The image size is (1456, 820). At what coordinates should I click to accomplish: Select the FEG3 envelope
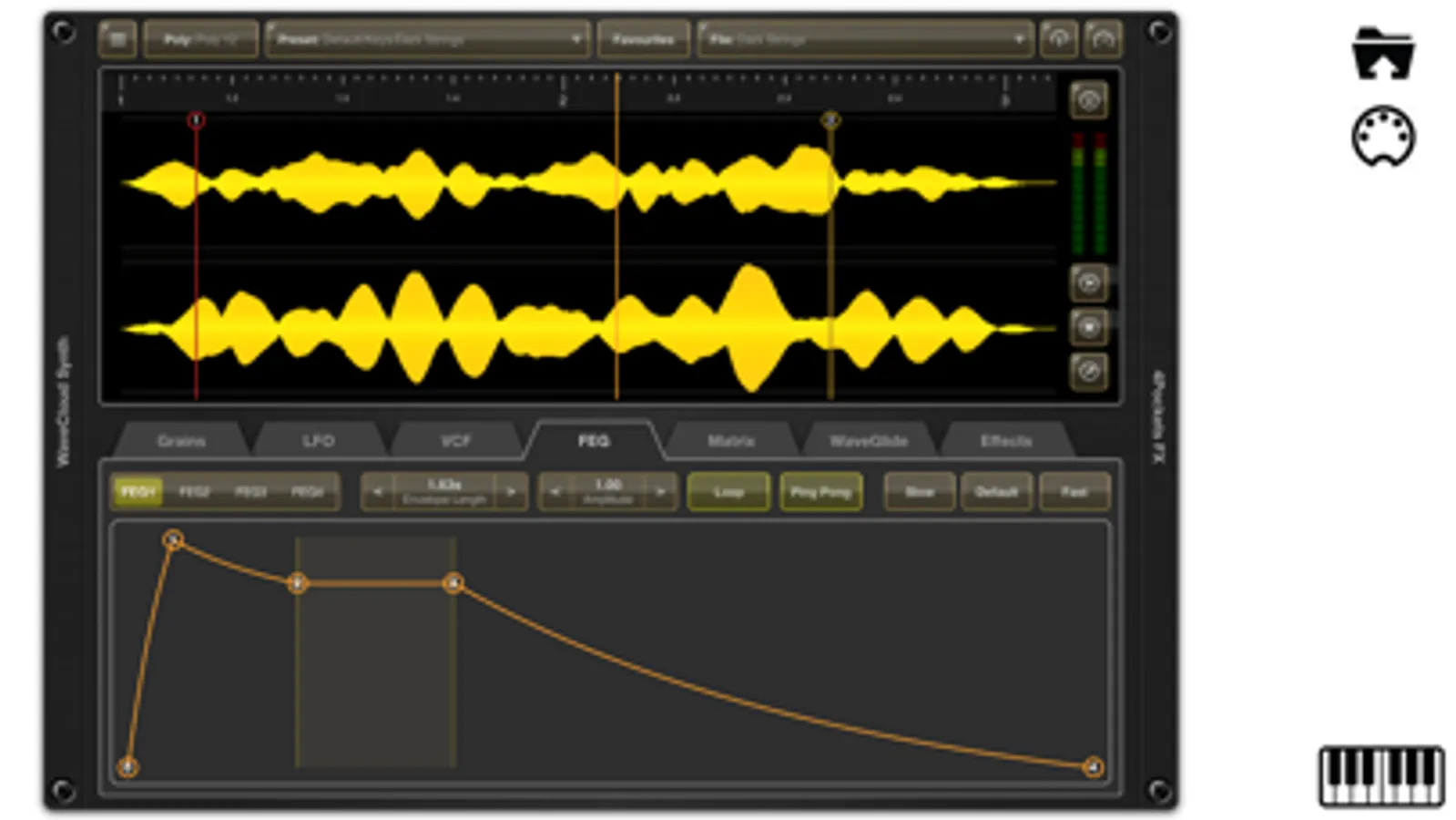250,492
